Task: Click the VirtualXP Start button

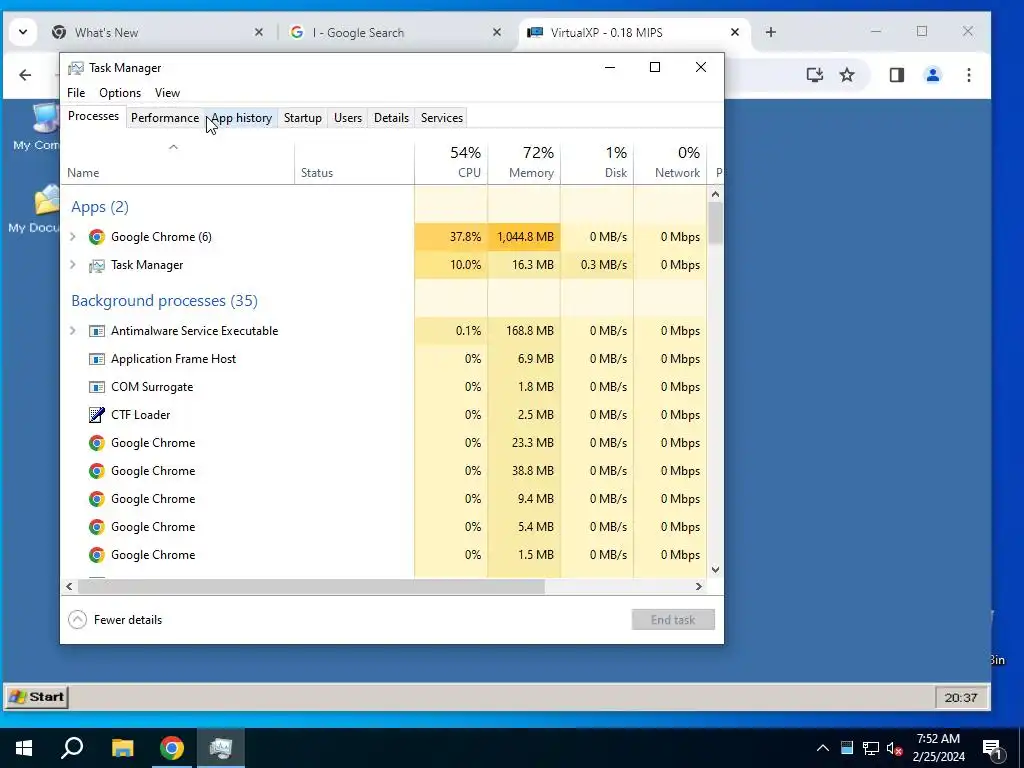Action: tap(37, 697)
